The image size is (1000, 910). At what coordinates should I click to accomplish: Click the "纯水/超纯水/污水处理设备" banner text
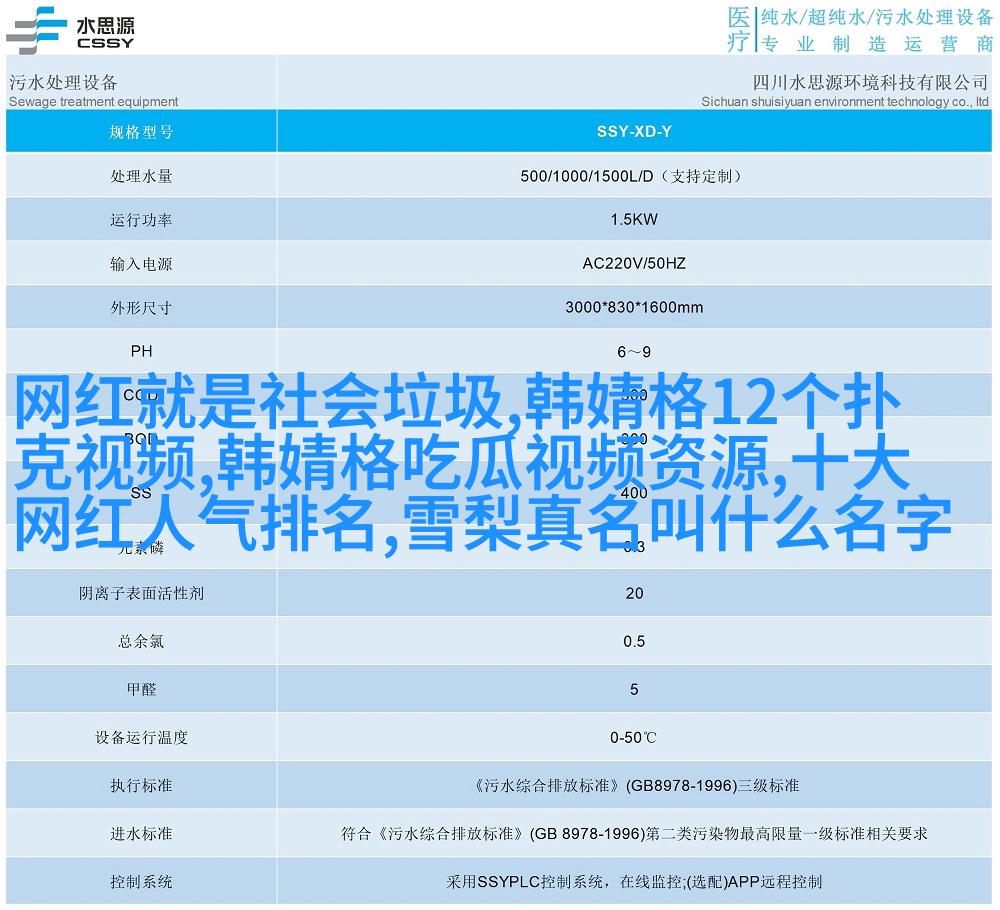pyautogui.click(x=877, y=18)
